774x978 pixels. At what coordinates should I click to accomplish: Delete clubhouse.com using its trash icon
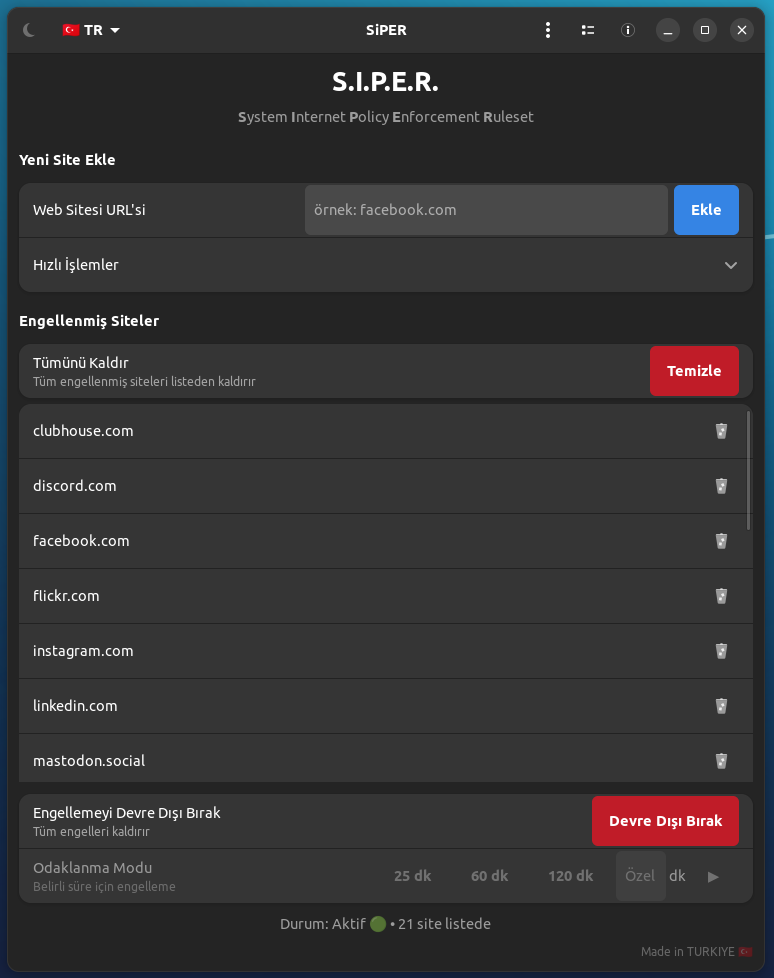point(721,431)
